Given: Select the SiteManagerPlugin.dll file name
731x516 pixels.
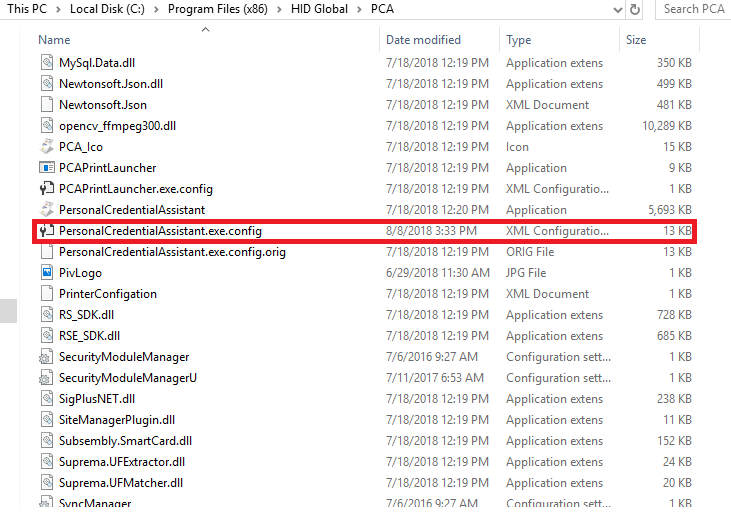Looking at the screenshot, I should [x=117, y=420].
